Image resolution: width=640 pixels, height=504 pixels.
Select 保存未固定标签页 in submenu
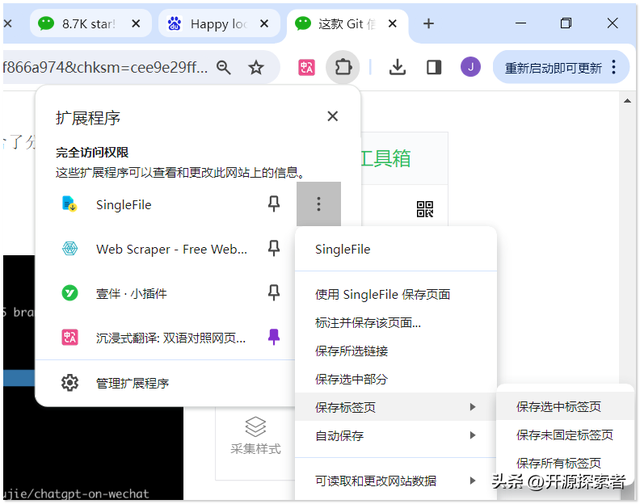point(565,435)
